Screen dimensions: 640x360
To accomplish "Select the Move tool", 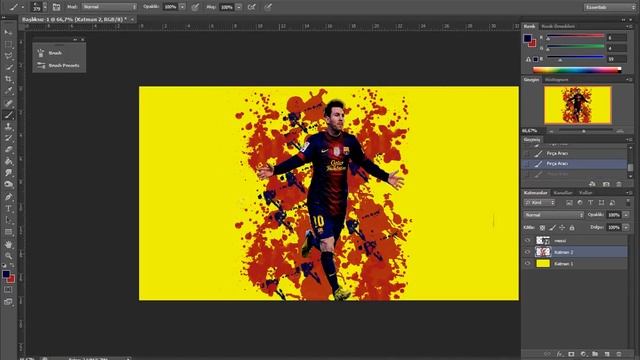I will (x=8, y=32).
